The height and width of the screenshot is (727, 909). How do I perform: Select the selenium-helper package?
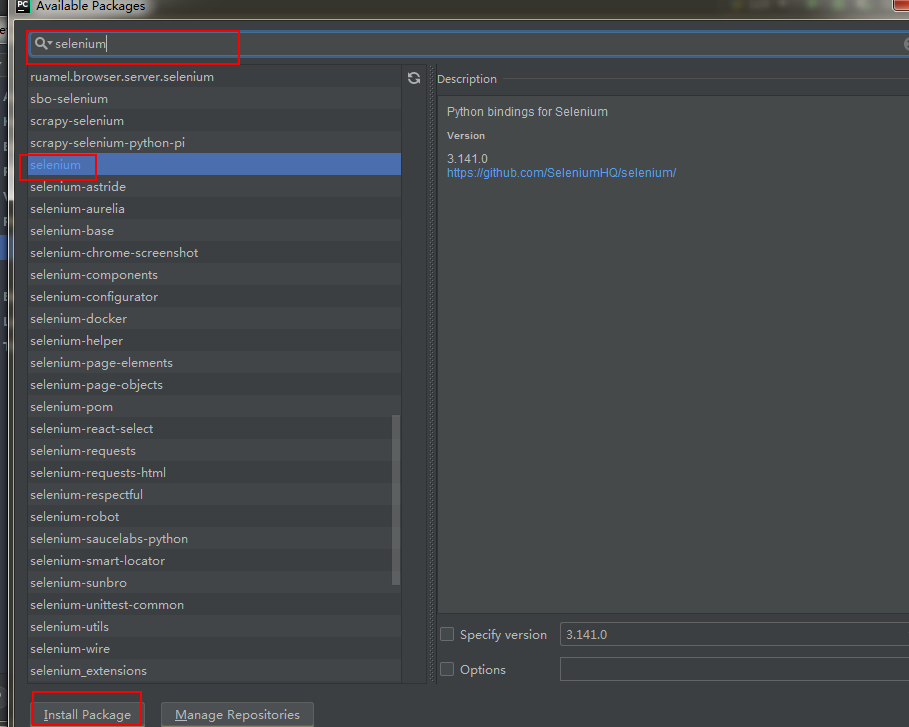pos(214,341)
